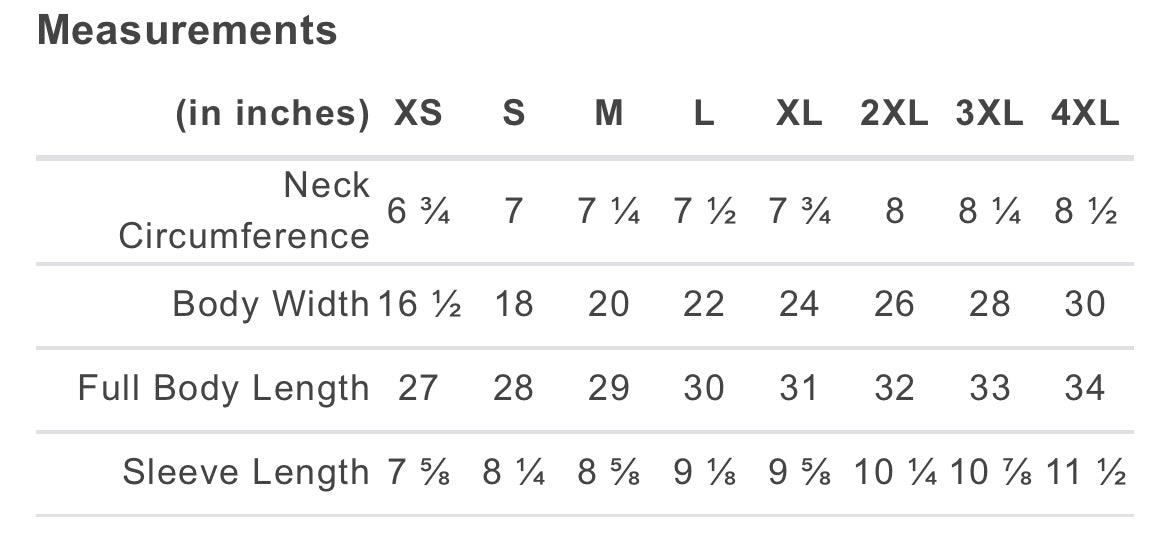Image resolution: width=1170 pixels, height=540 pixels.
Task: Select the M size column header
Action: pyautogui.click(x=608, y=114)
